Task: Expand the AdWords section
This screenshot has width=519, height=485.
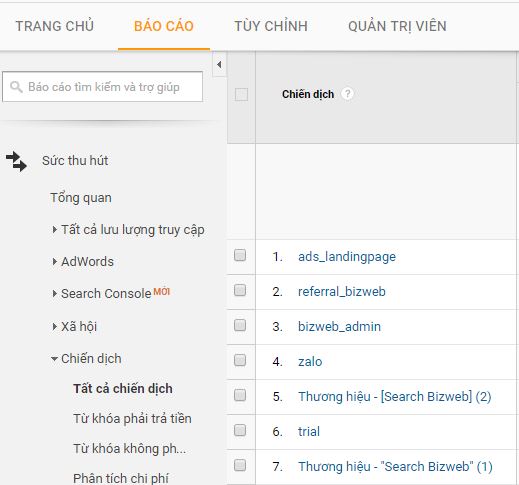Action: tap(55, 261)
